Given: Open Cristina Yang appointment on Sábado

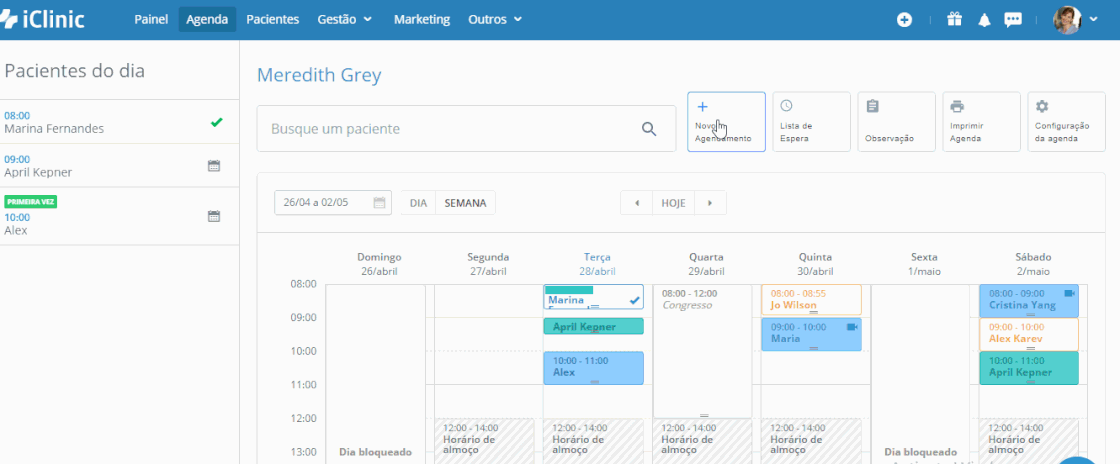Looking at the screenshot, I should point(1029,301).
